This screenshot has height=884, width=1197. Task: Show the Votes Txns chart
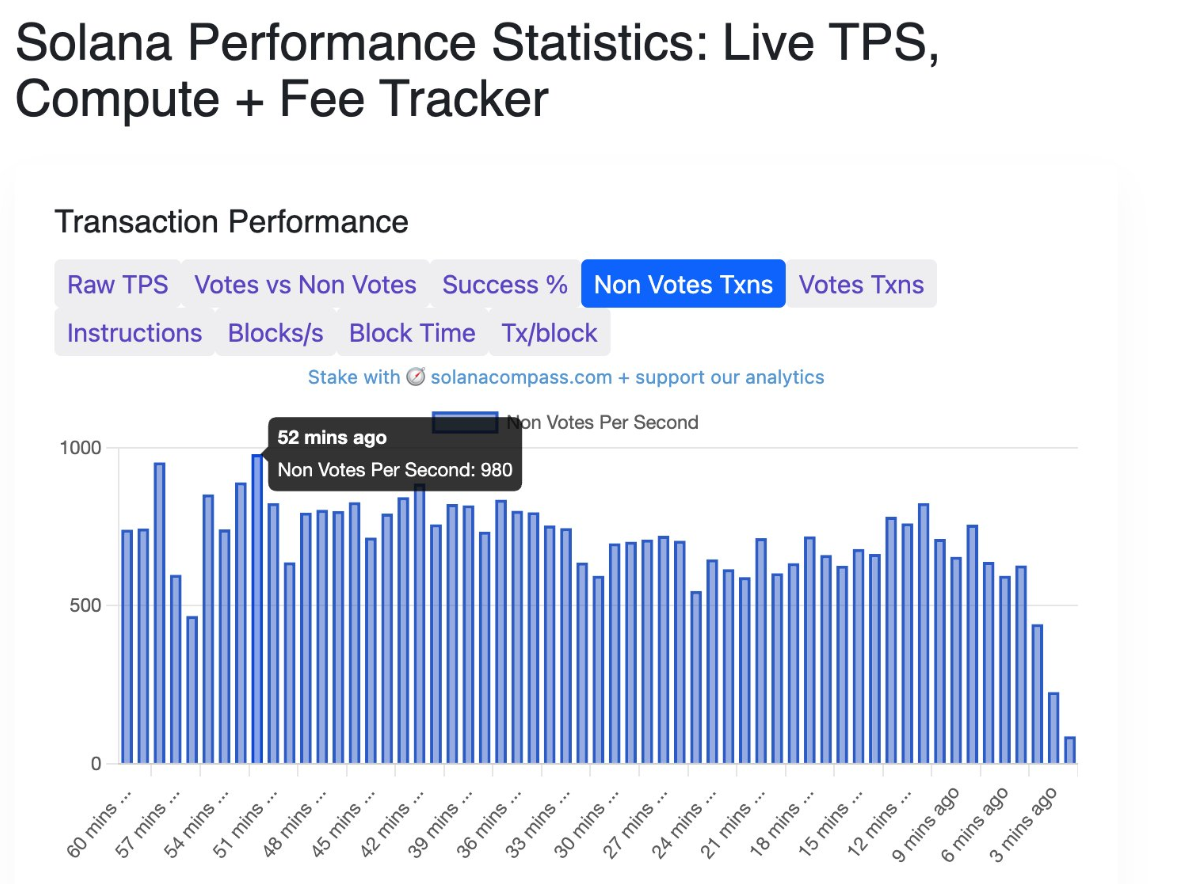(861, 284)
